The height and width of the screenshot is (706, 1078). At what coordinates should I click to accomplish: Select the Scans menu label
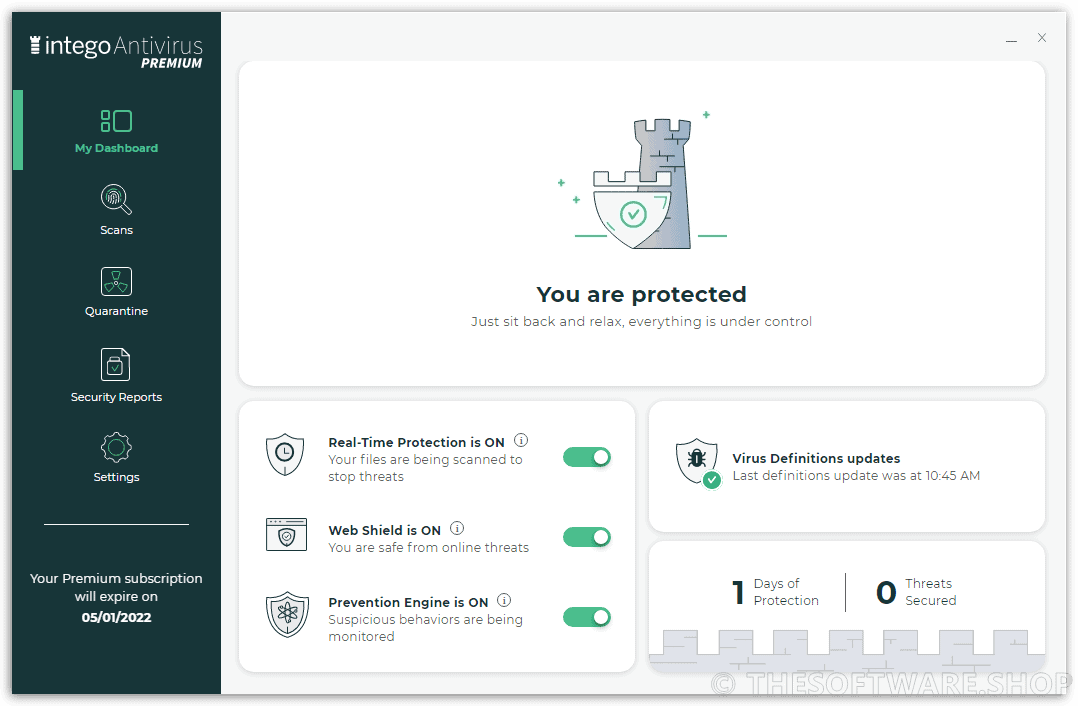[116, 230]
